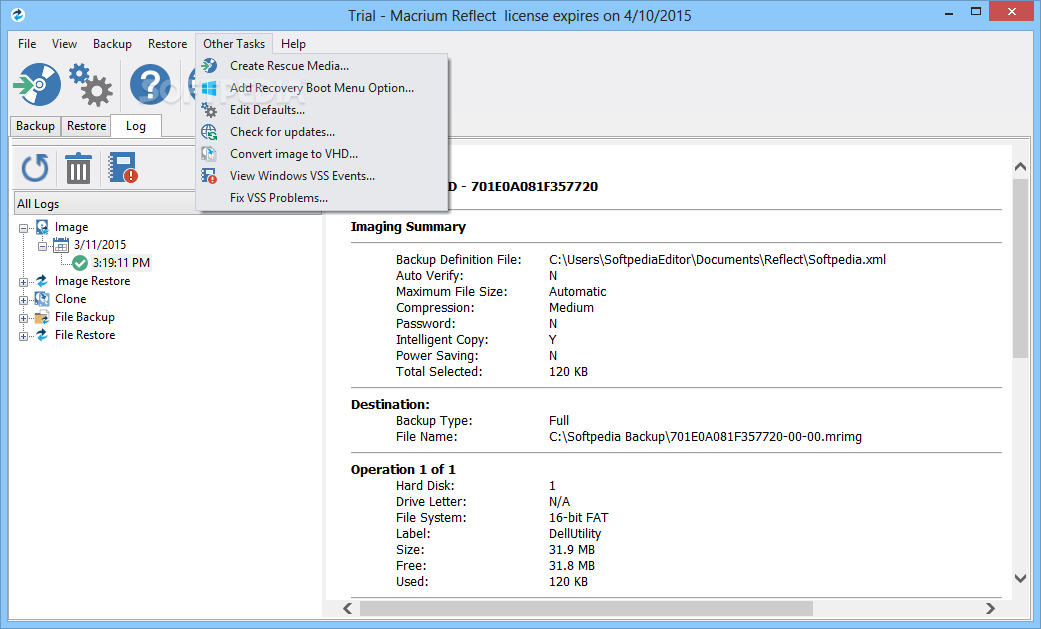The height and width of the screenshot is (629, 1041).
Task: Click the Convert image to VHD icon
Action: (209, 153)
